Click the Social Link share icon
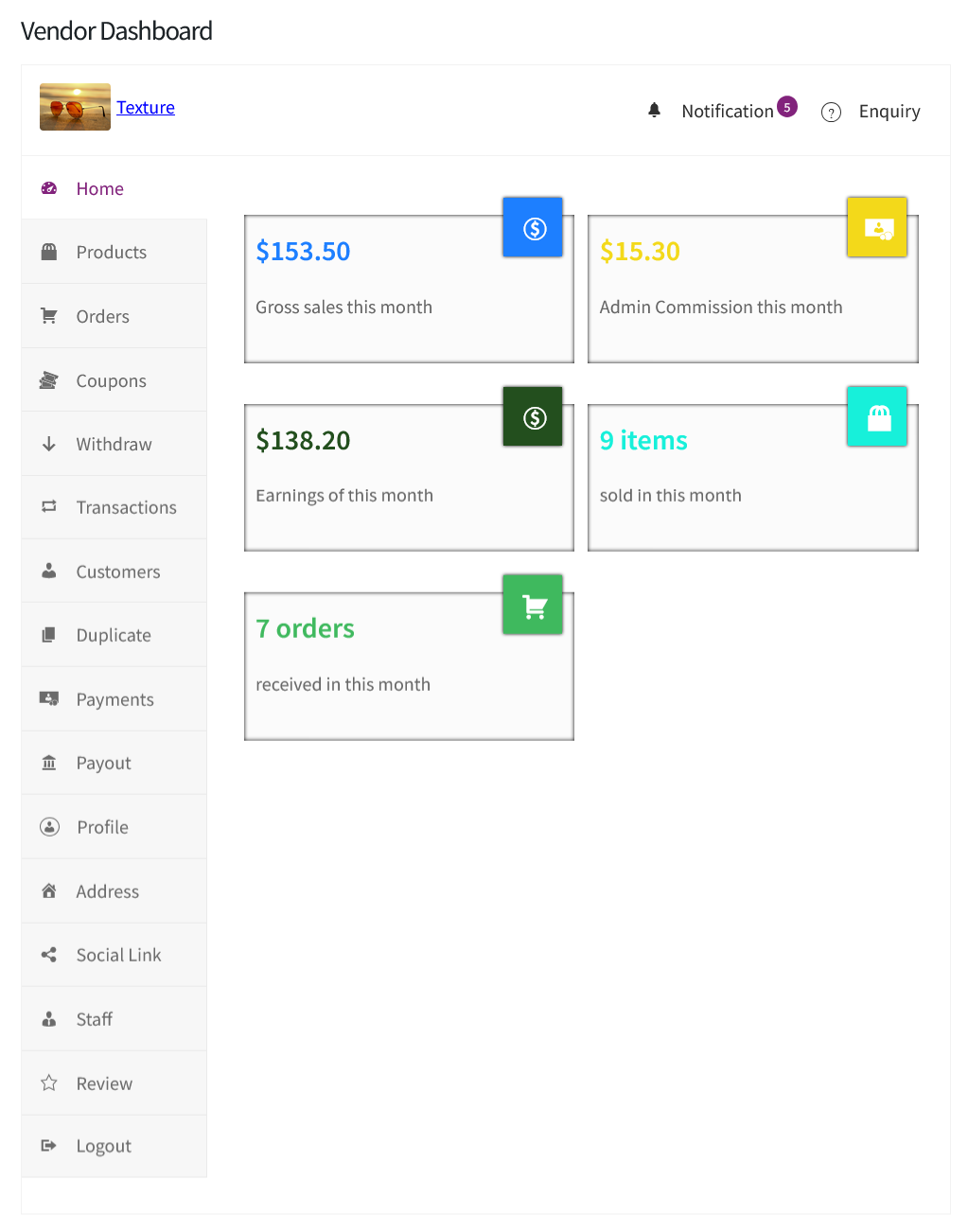 48,955
